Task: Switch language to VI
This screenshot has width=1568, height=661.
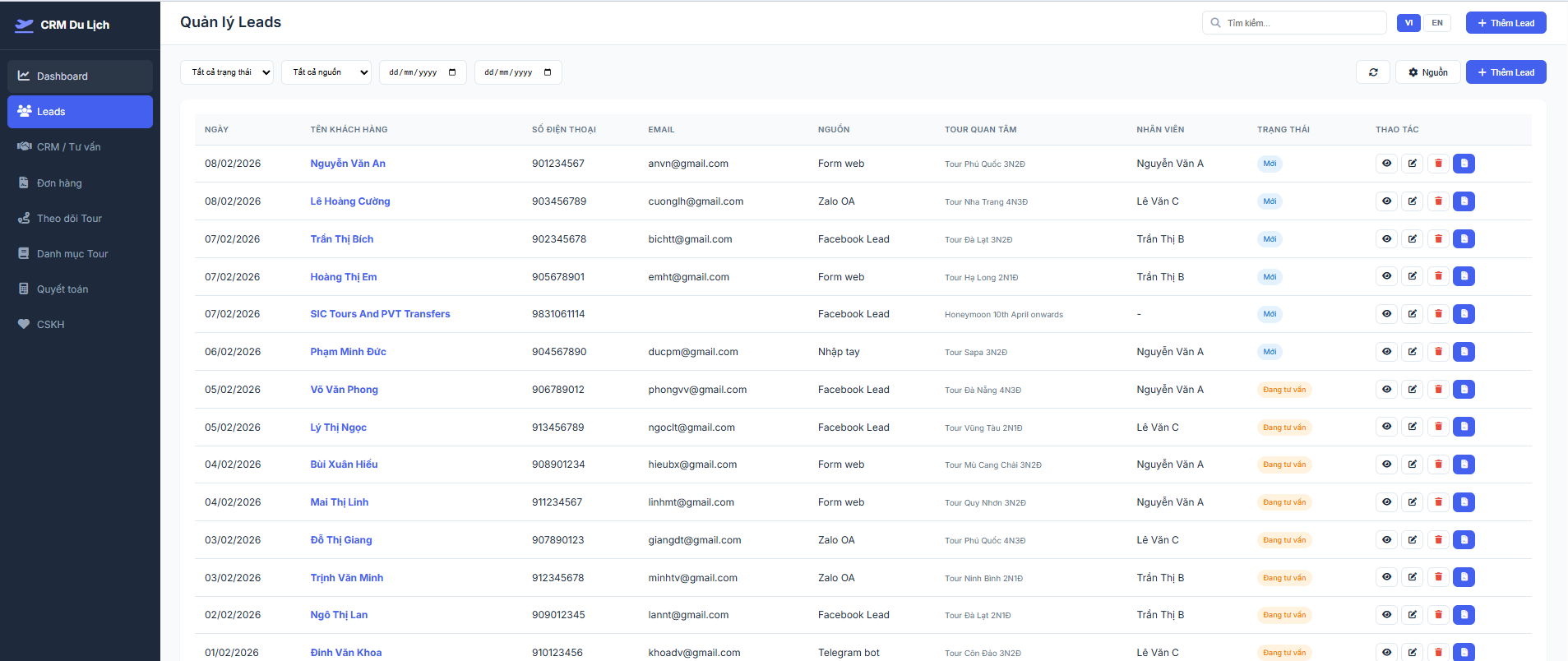Action: point(1408,23)
